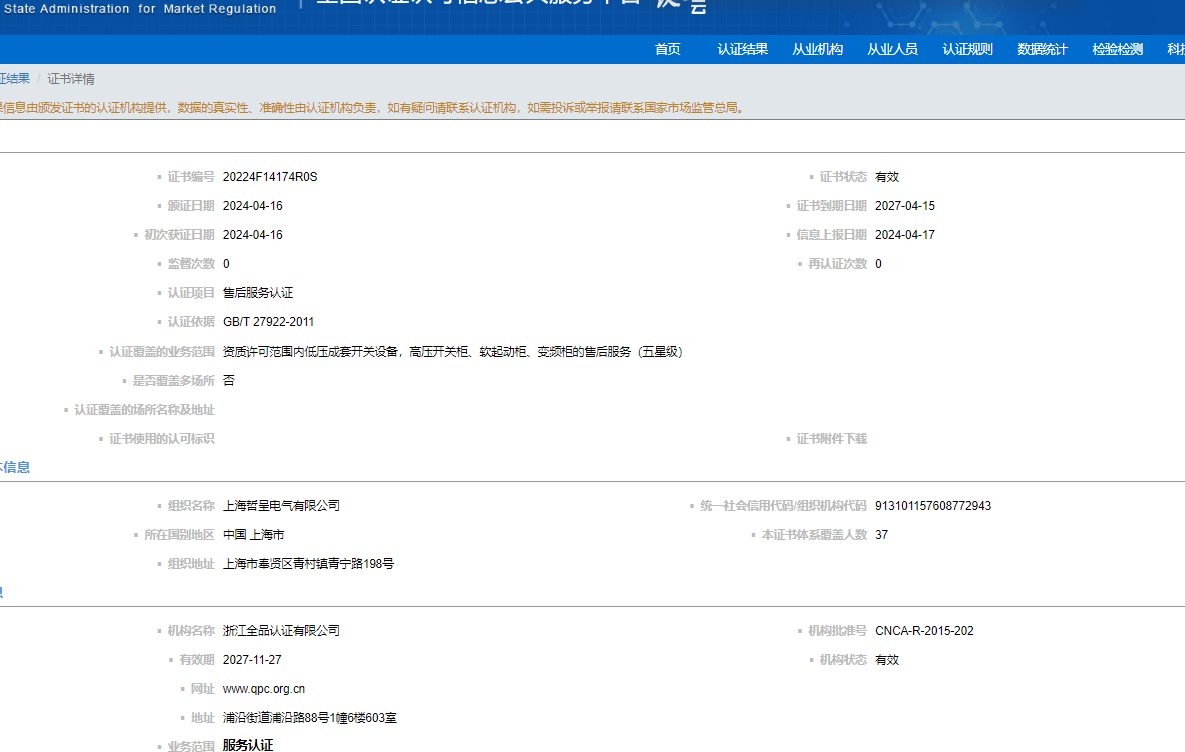Viewport: 1185px width, 752px height.
Task: Select the 认证覆盖的场所名称及地址 label
Action: pos(144,410)
